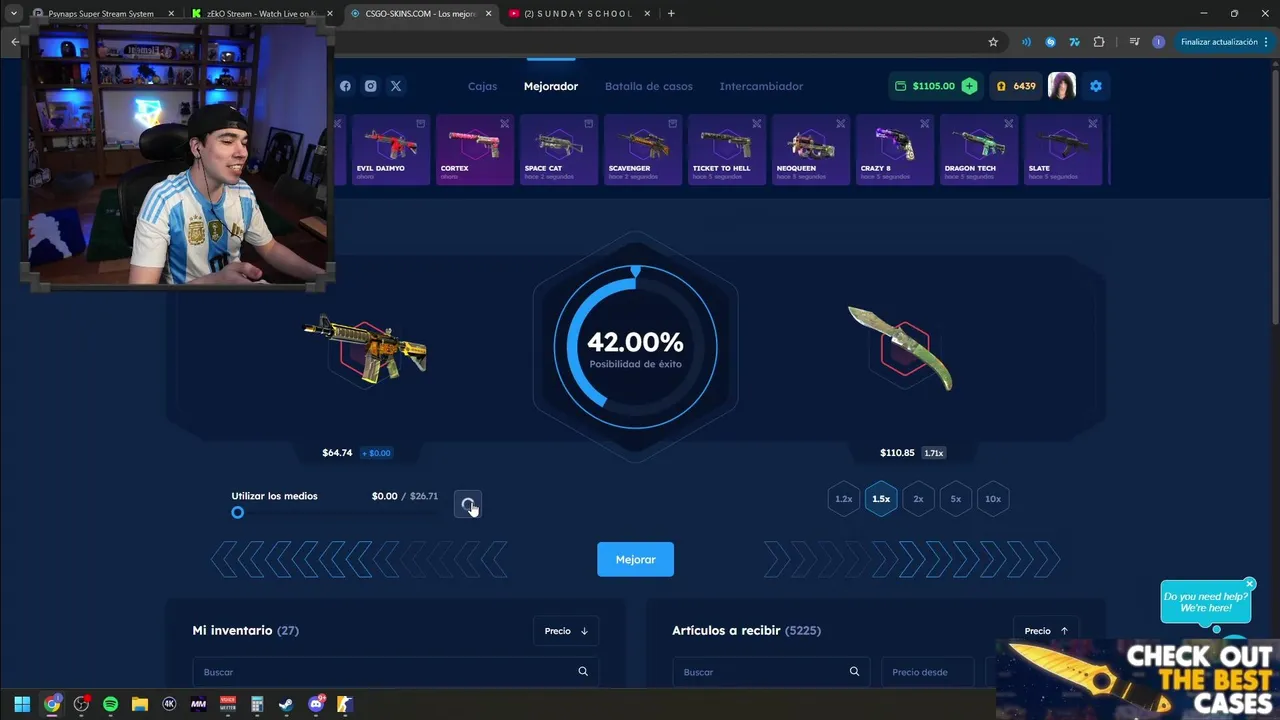Select the green knife target item image
1280x720 pixels.
[x=901, y=347]
